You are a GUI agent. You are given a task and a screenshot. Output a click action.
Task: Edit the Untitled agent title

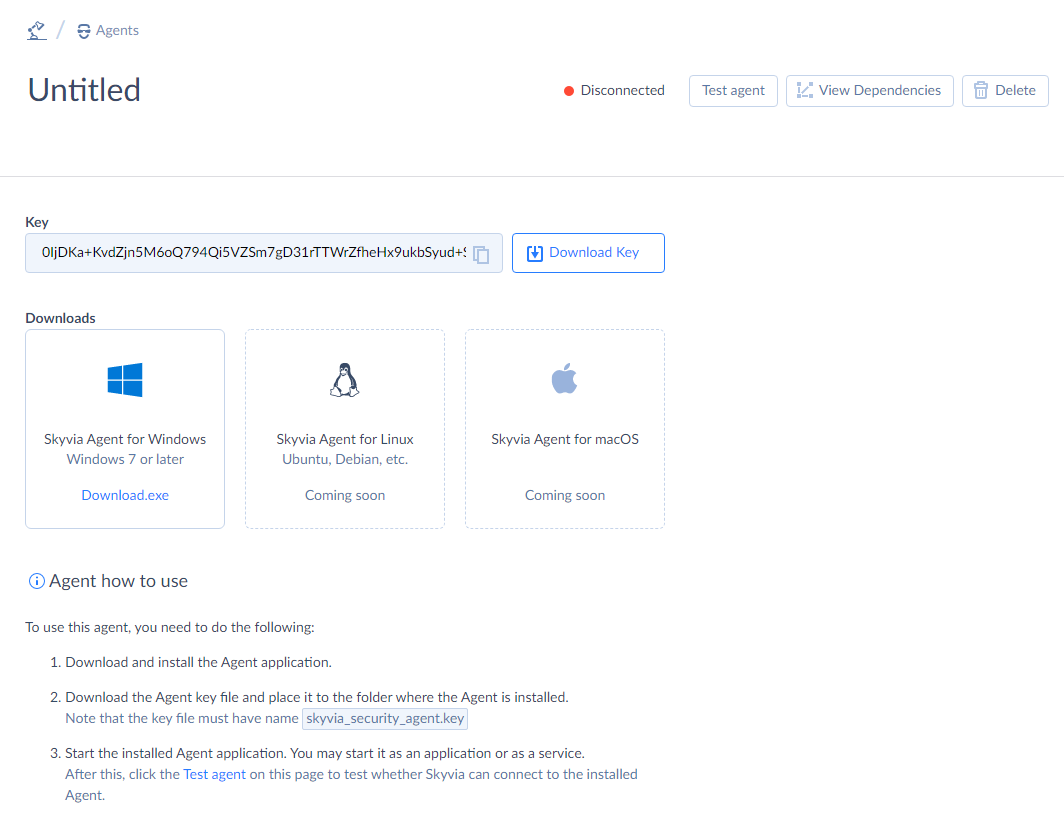(84, 90)
